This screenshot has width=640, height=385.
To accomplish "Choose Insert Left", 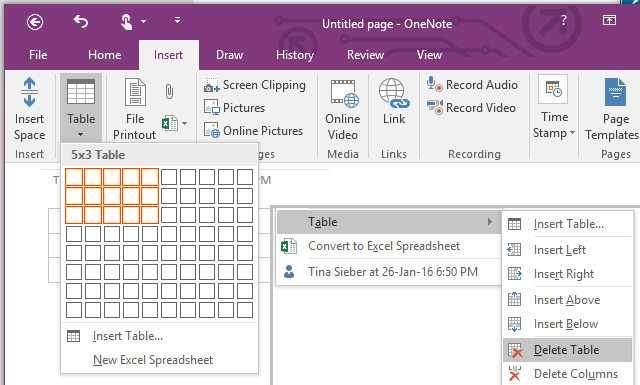I will 567,250.
